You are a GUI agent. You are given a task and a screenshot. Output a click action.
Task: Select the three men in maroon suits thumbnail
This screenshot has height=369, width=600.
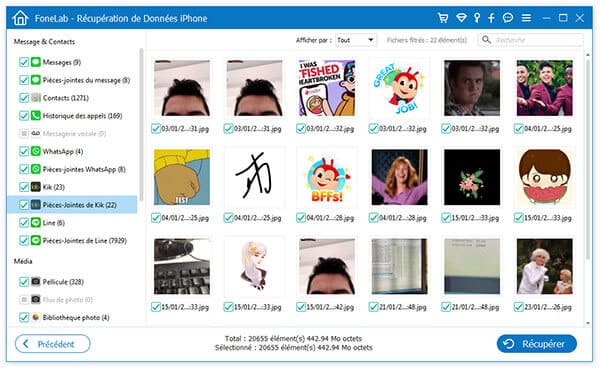(x=545, y=88)
